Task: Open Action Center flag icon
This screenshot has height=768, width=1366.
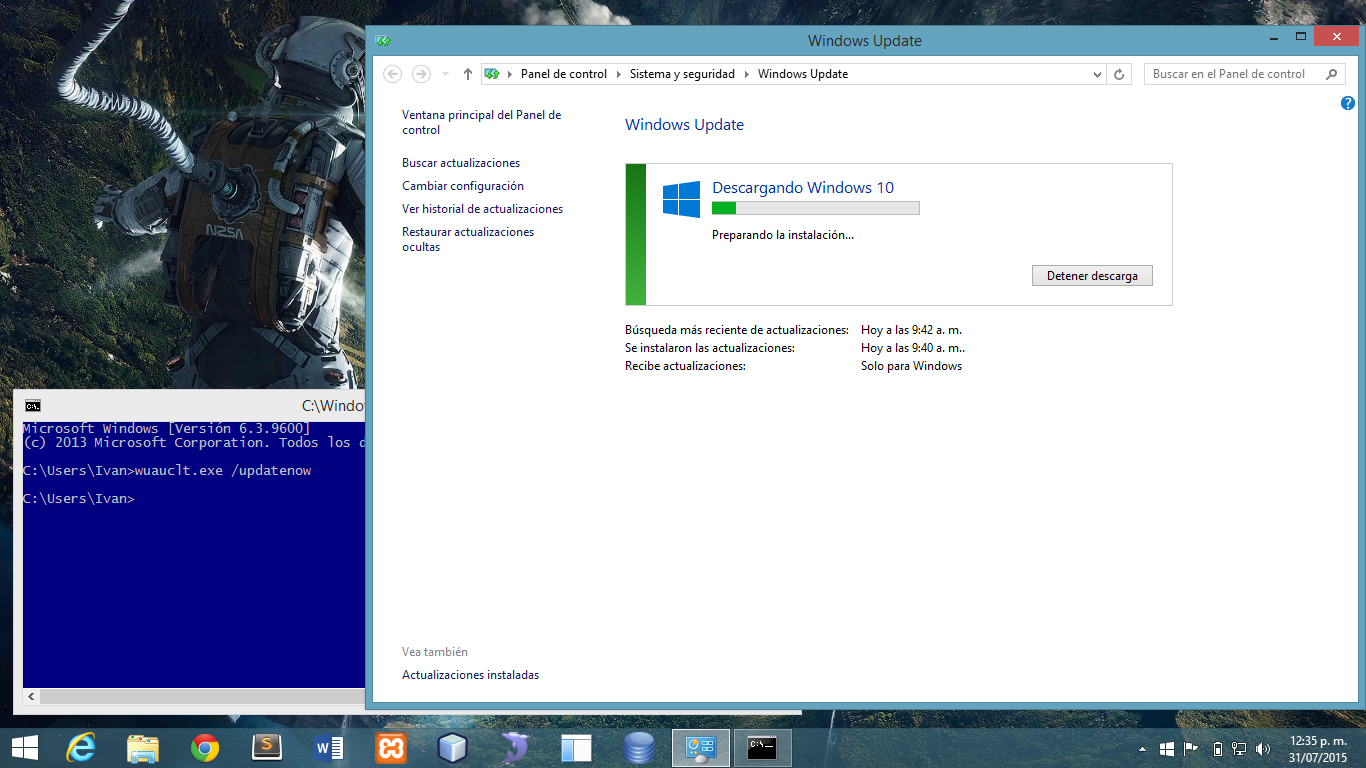Action: 1191,748
